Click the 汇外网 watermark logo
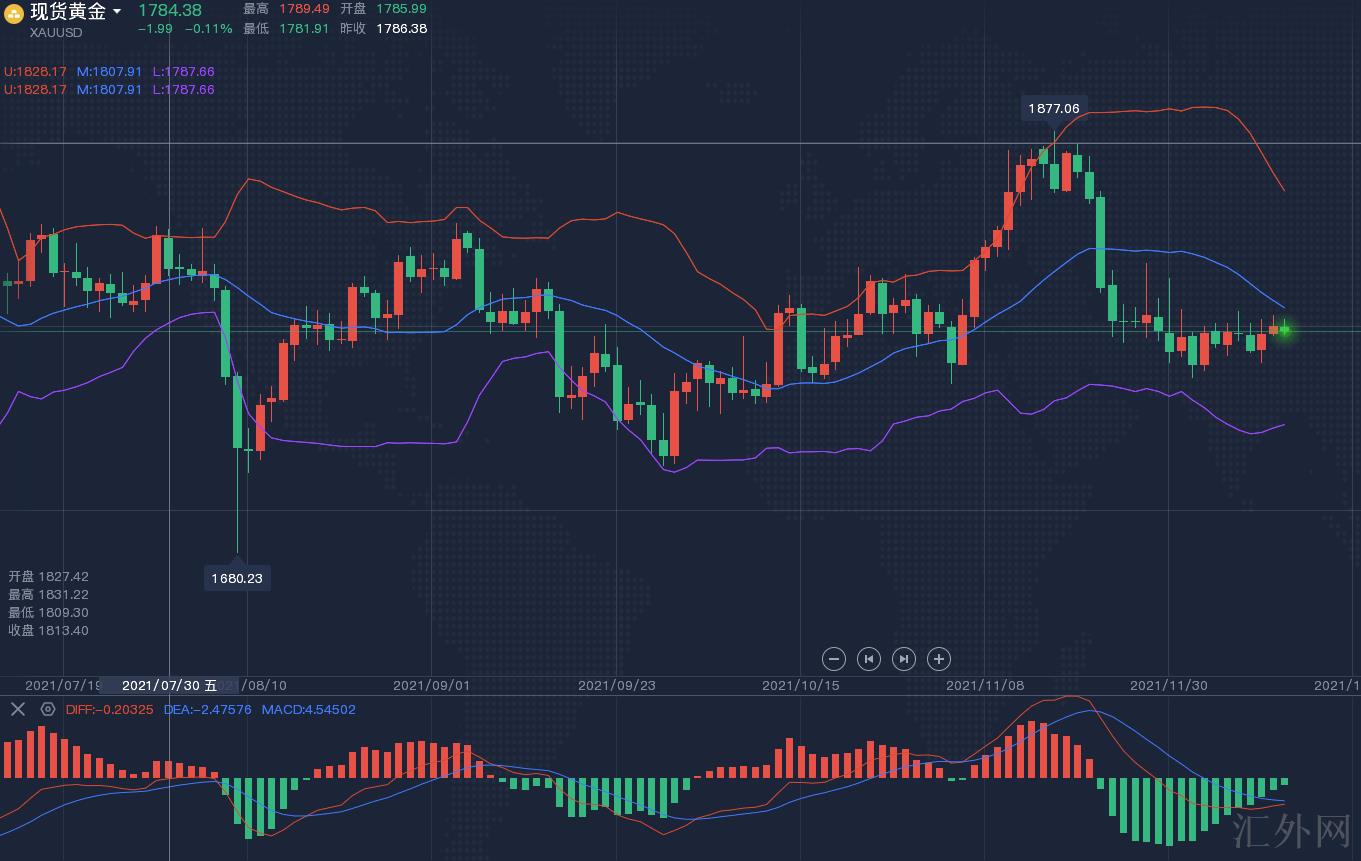 point(1291,831)
